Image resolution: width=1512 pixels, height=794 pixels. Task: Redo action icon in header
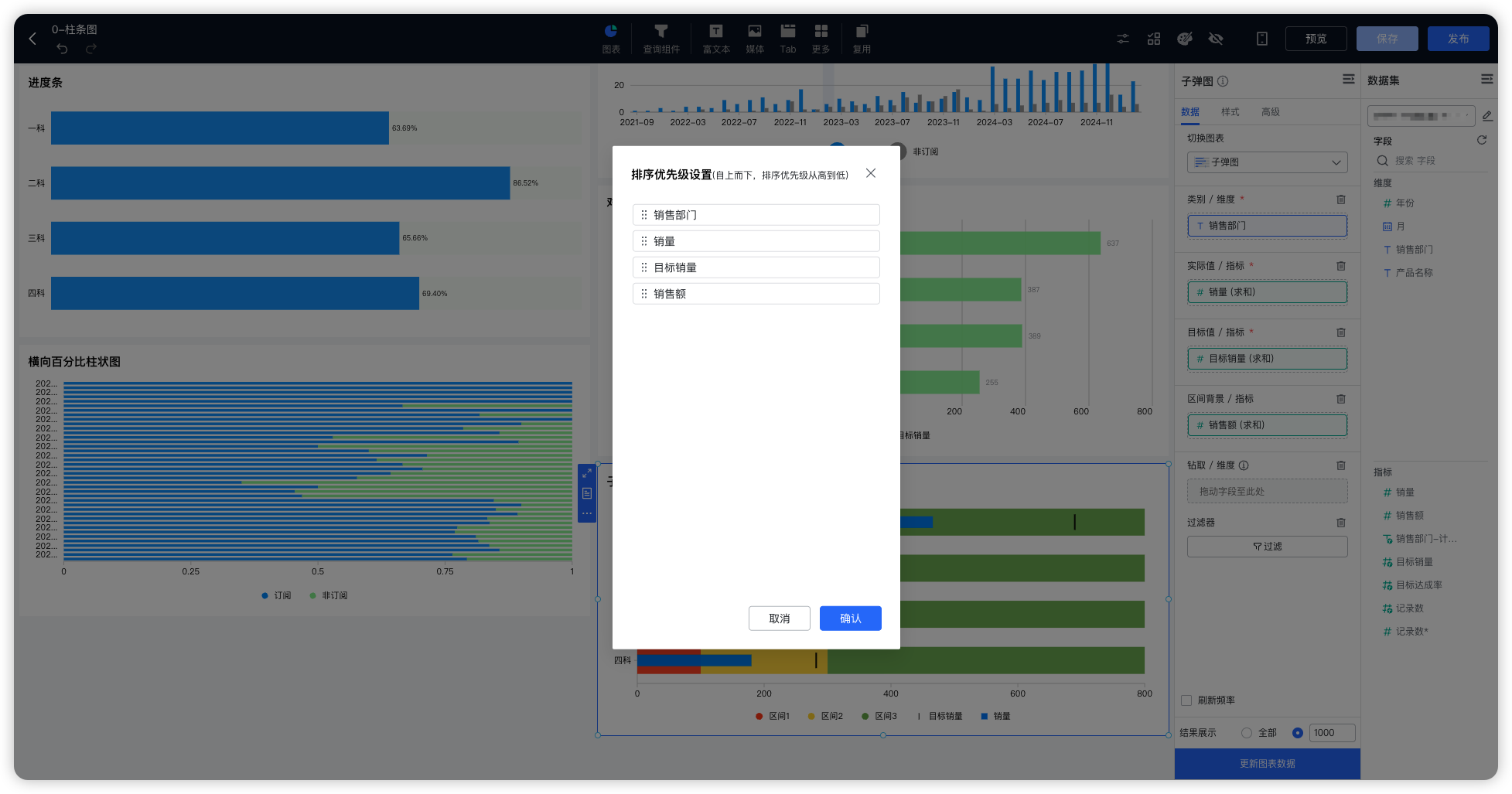pos(90,49)
